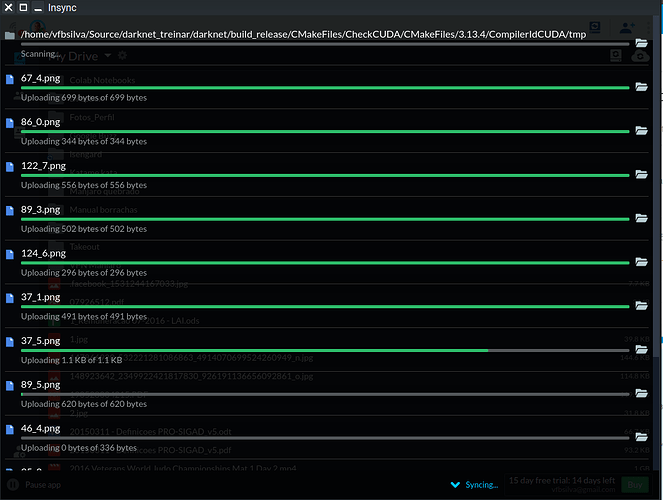
Task: Open folder location for 37_1.png upload
Action: pyautogui.click(x=641, y=306)
